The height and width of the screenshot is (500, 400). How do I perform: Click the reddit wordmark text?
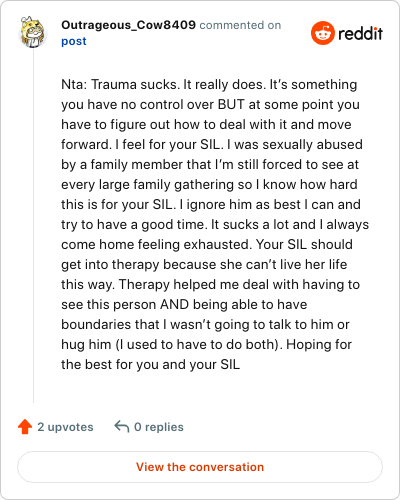coord(360,33)
